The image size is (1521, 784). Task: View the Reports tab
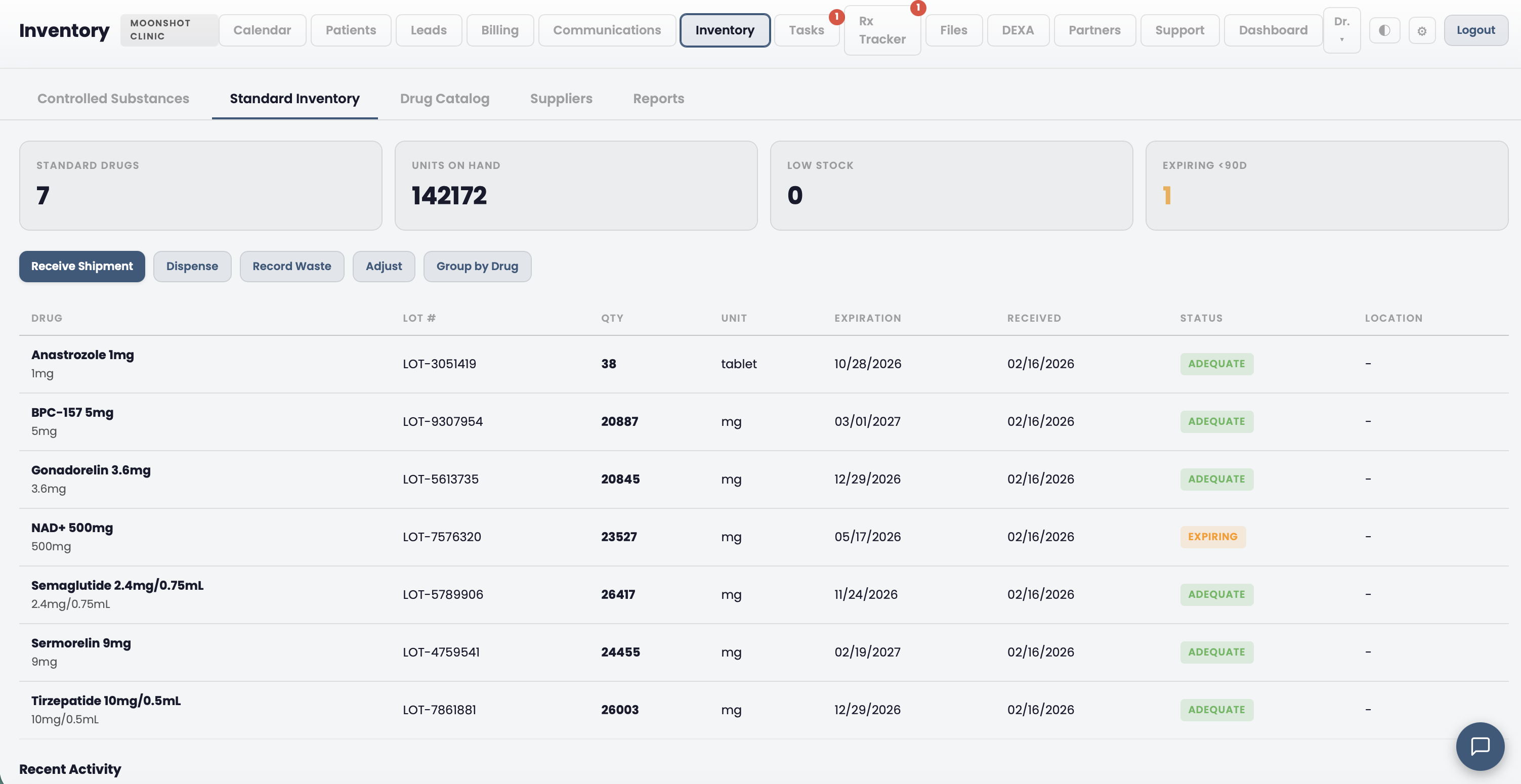click(x=658, y=99)
